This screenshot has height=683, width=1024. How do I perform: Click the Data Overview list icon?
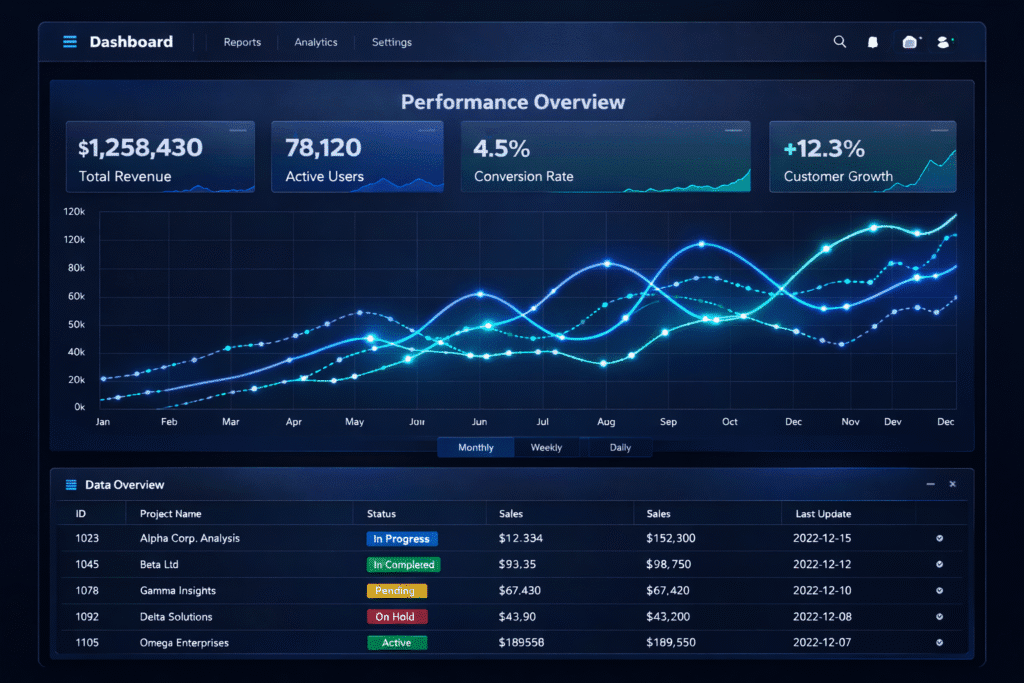click(71, 485)
